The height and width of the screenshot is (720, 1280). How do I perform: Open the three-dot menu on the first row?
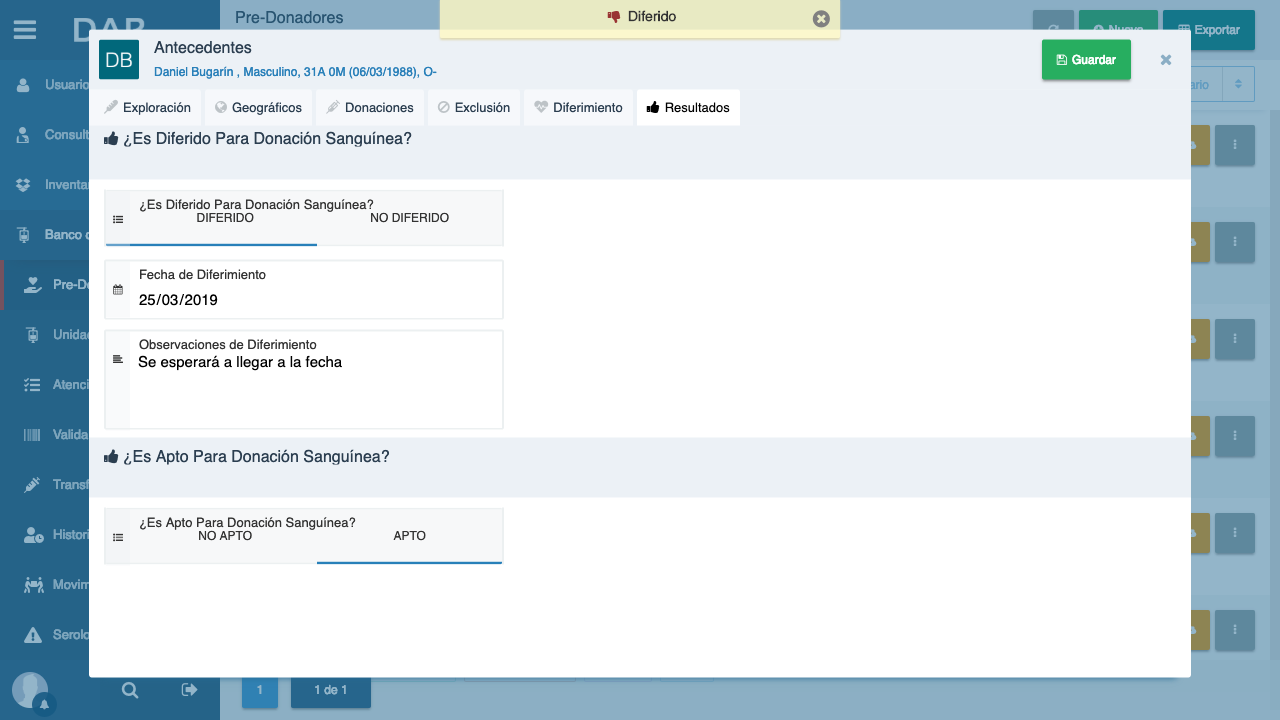pos(1235,146)
